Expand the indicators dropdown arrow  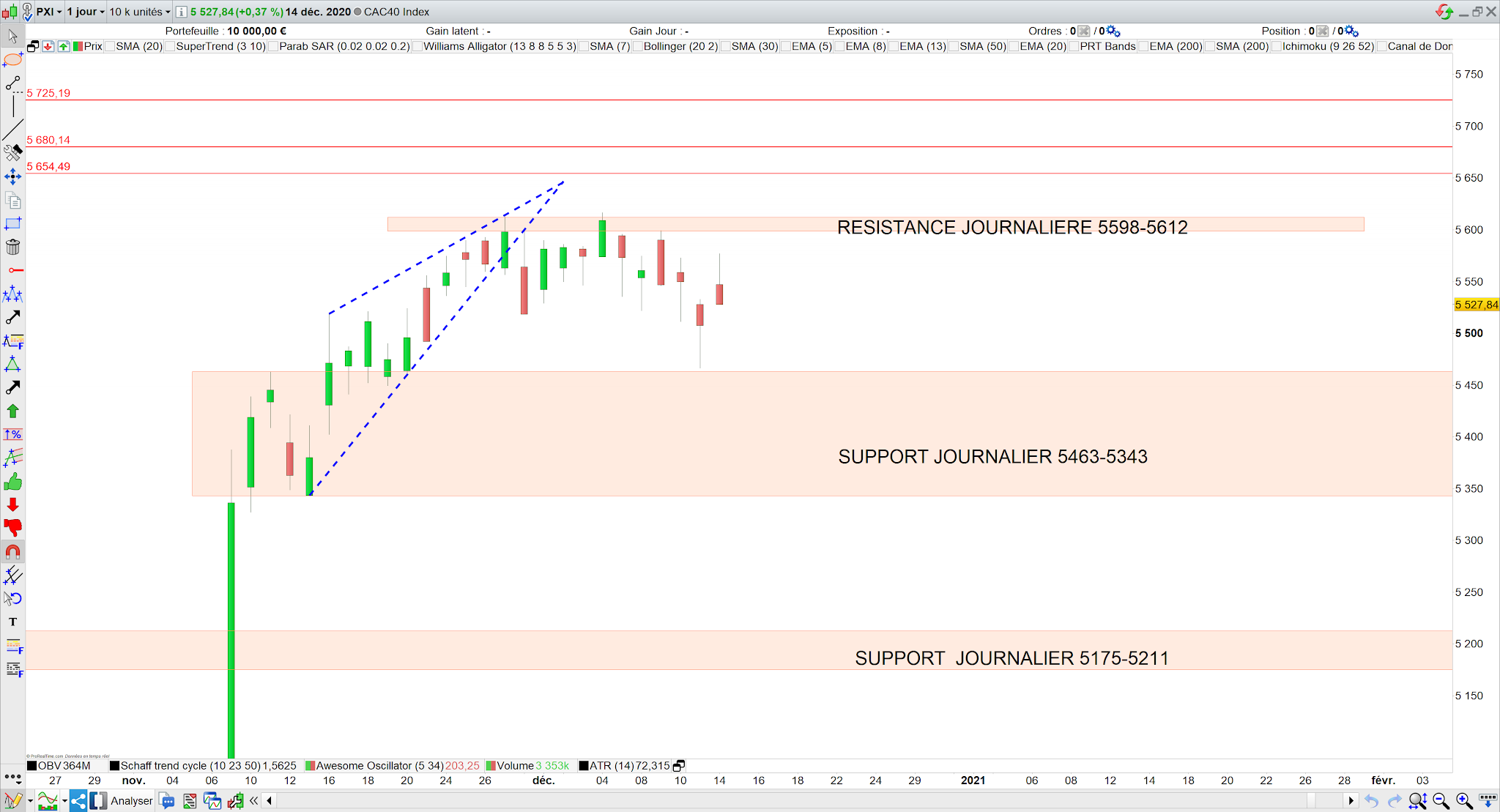(x=64, y=801)
